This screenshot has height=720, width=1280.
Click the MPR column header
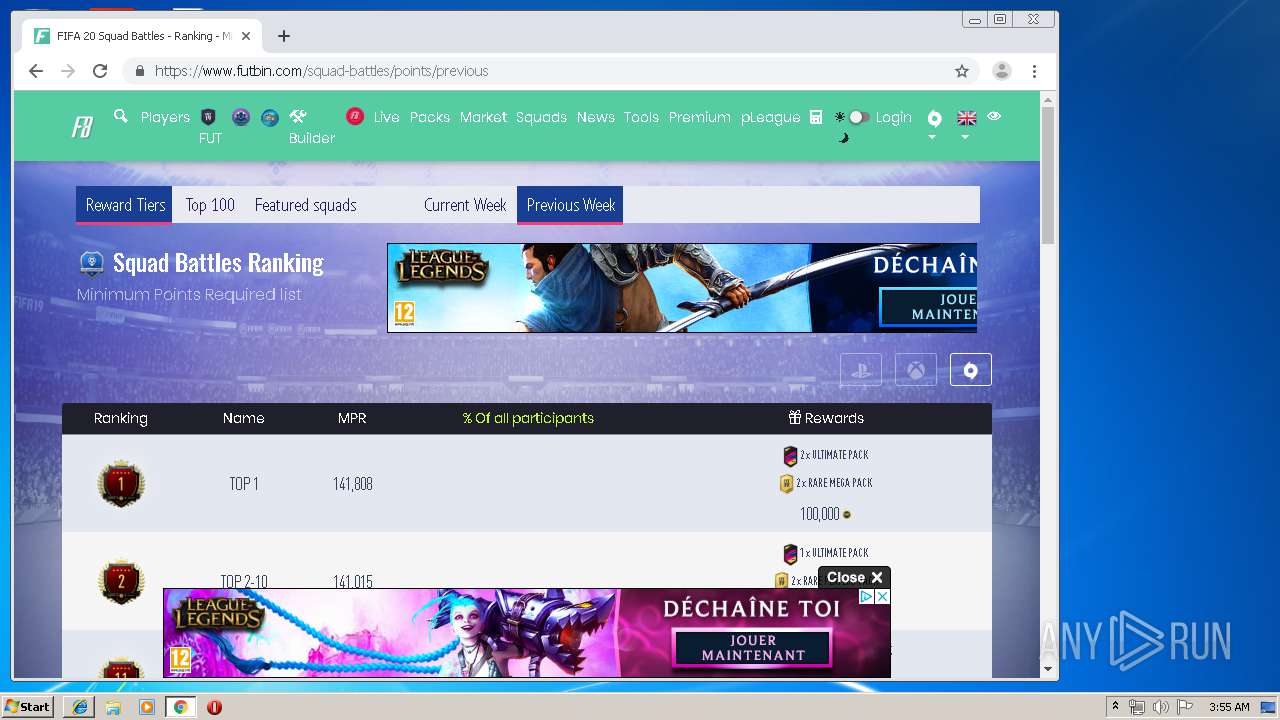tap(352, 418)
